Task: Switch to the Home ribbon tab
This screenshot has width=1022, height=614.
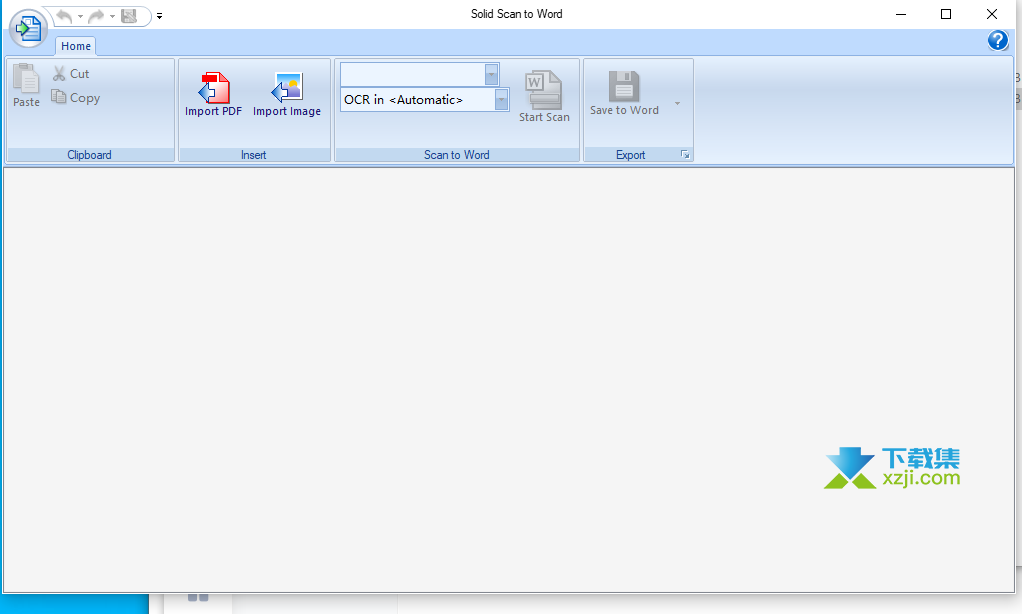Action: click(76, 46)
